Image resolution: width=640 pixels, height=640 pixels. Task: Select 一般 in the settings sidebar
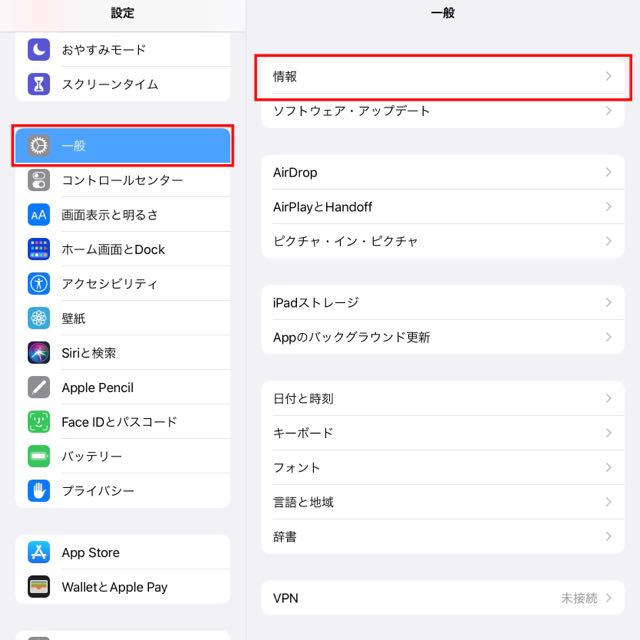click(x=123, y=146)
